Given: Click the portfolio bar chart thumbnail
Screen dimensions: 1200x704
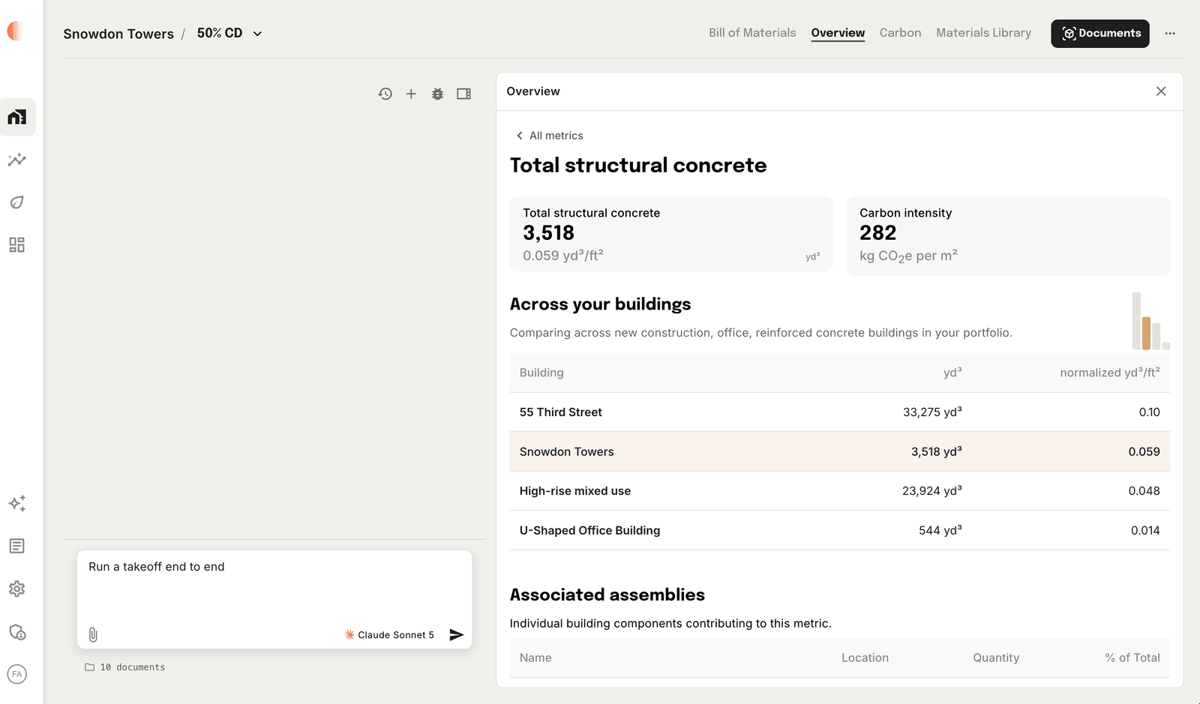Looking at the screenshot, I should 1150,320.
